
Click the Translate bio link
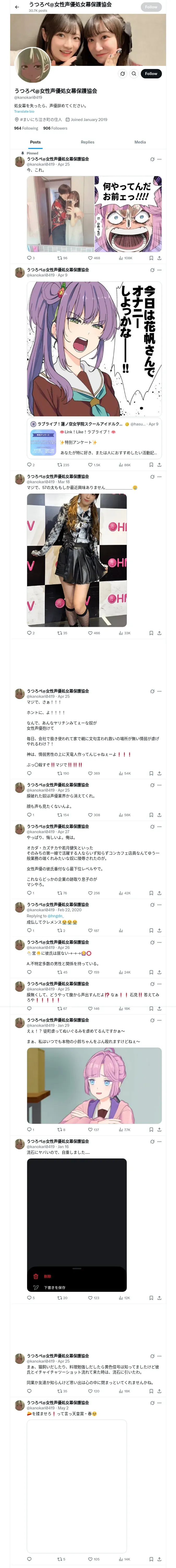(x=24, y=111)
